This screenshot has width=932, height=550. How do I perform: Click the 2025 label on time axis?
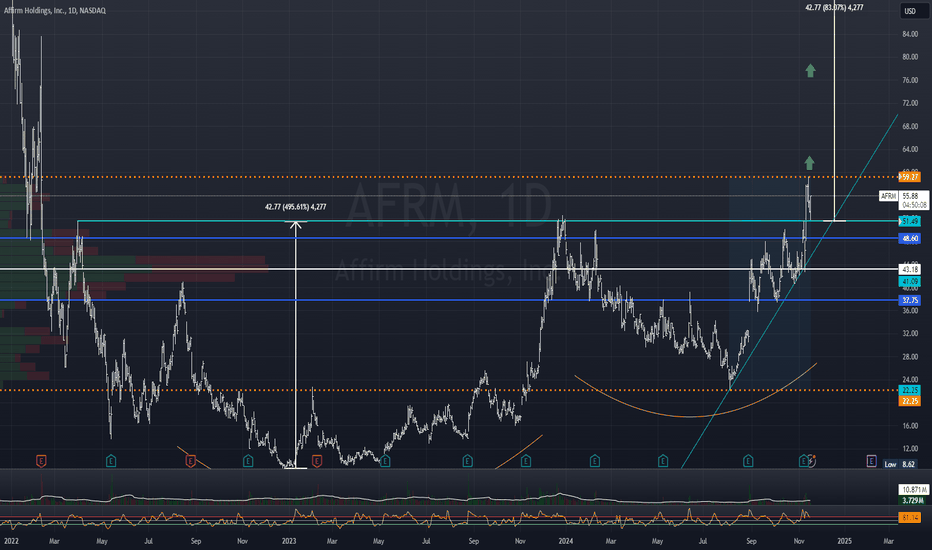(x=844, y=541)
